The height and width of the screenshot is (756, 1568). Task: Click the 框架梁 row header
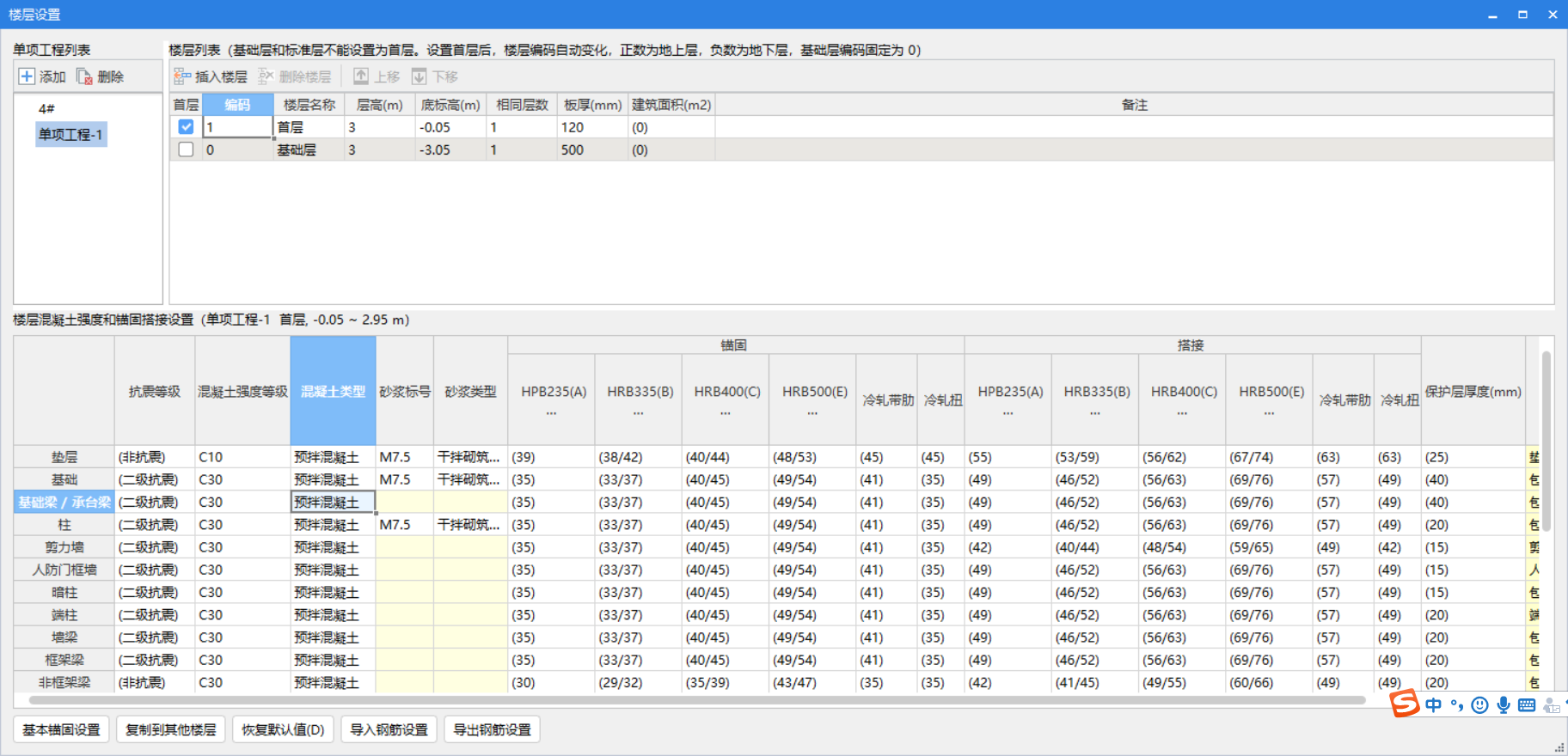(64, 660)
